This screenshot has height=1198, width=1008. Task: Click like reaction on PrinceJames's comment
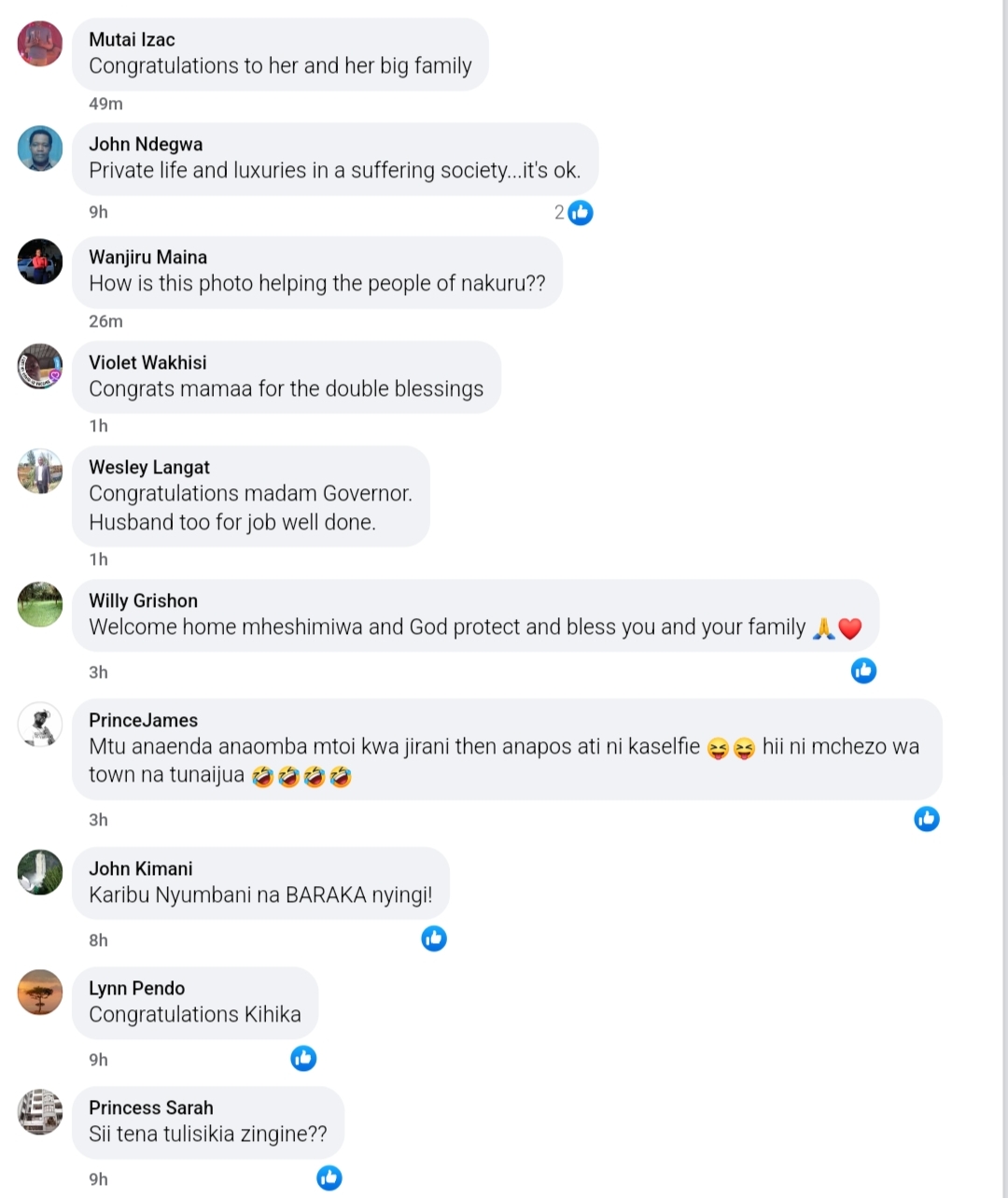pos(926,819)
